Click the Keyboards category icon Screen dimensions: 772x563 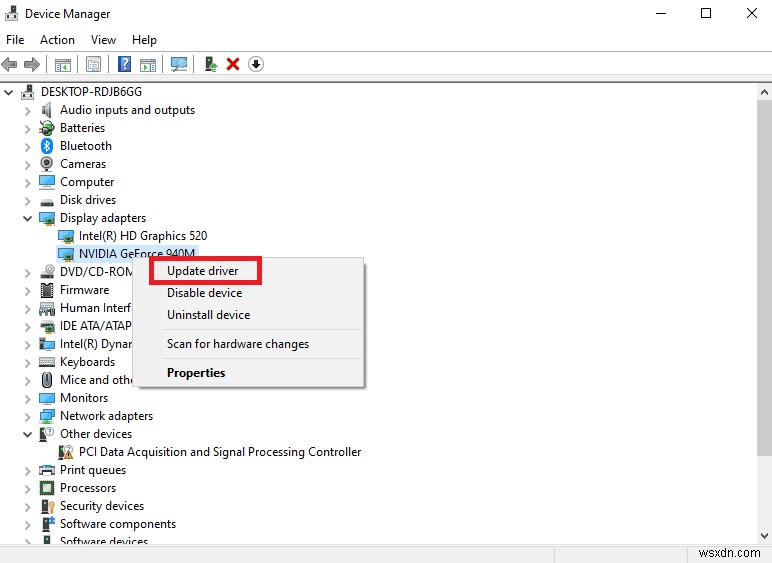47,362
